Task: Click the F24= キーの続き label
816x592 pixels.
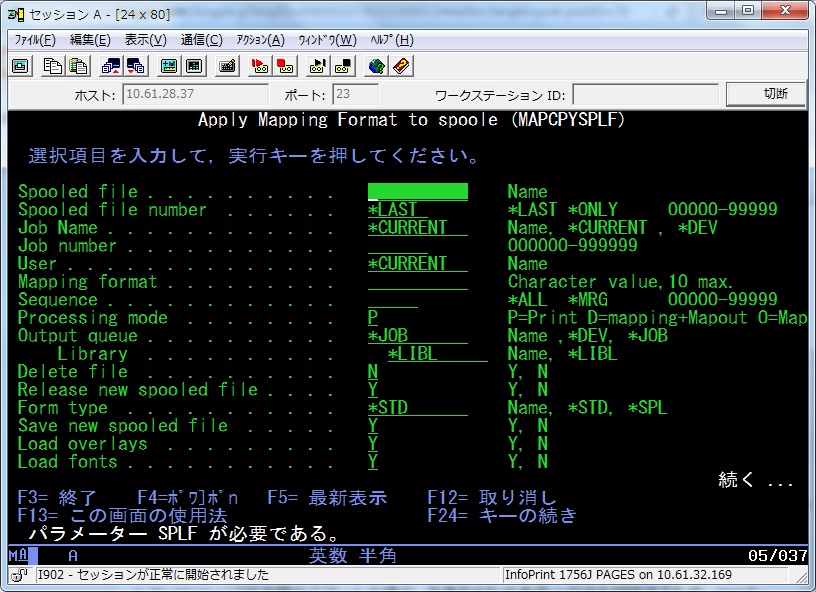Action: coord(502,516)
